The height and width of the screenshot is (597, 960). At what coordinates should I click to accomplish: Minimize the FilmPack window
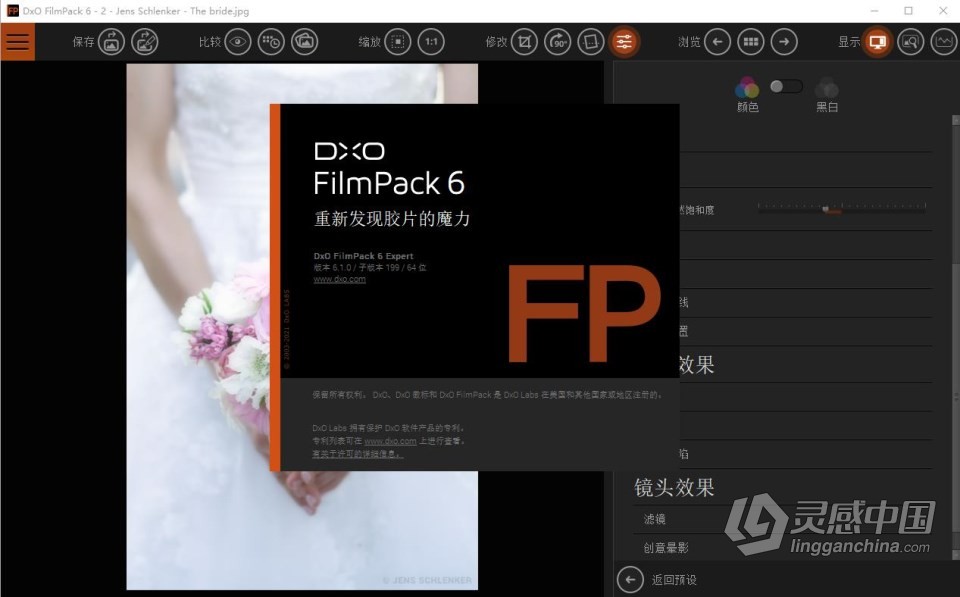pos(875,11)
